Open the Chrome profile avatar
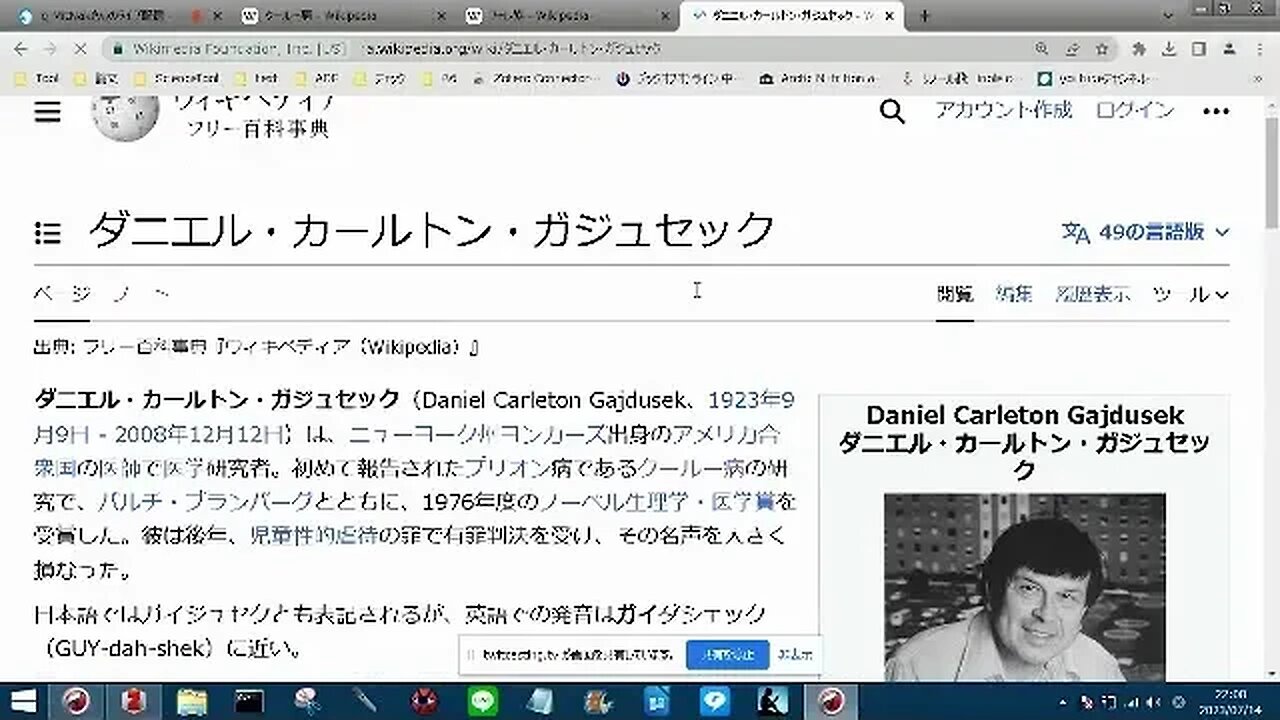The height and width of the screenshot is (720, 1280). tap(1228, 48)
